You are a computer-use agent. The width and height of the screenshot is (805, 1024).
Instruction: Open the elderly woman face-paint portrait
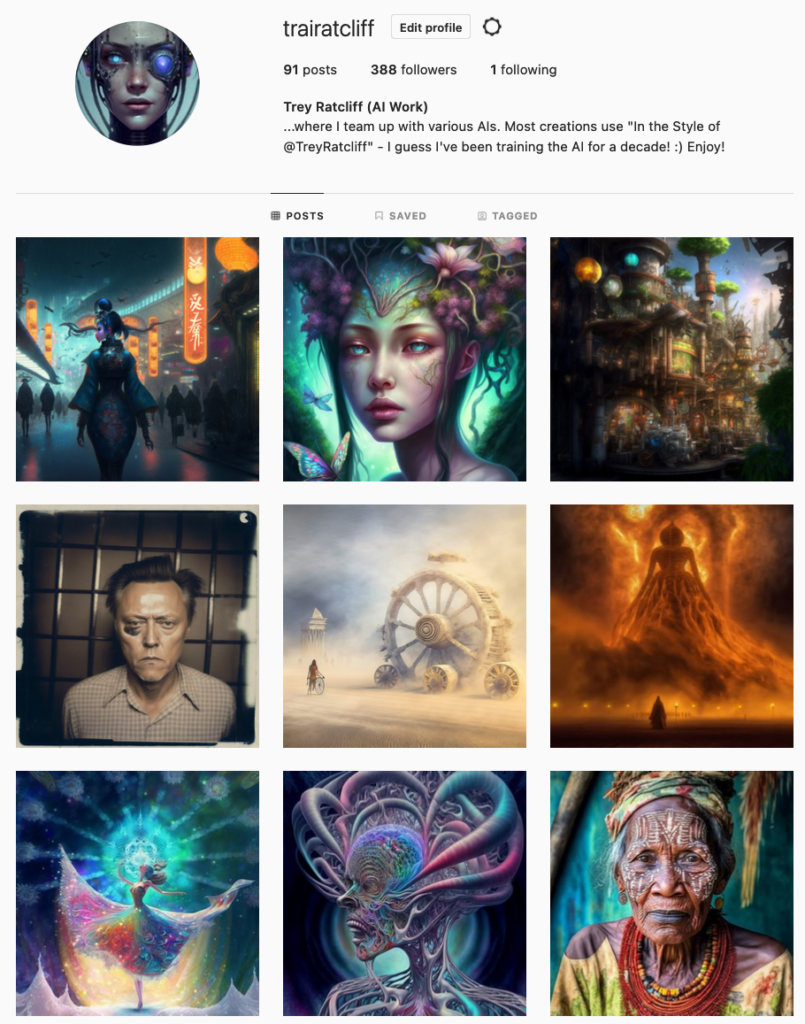[671, 893]
